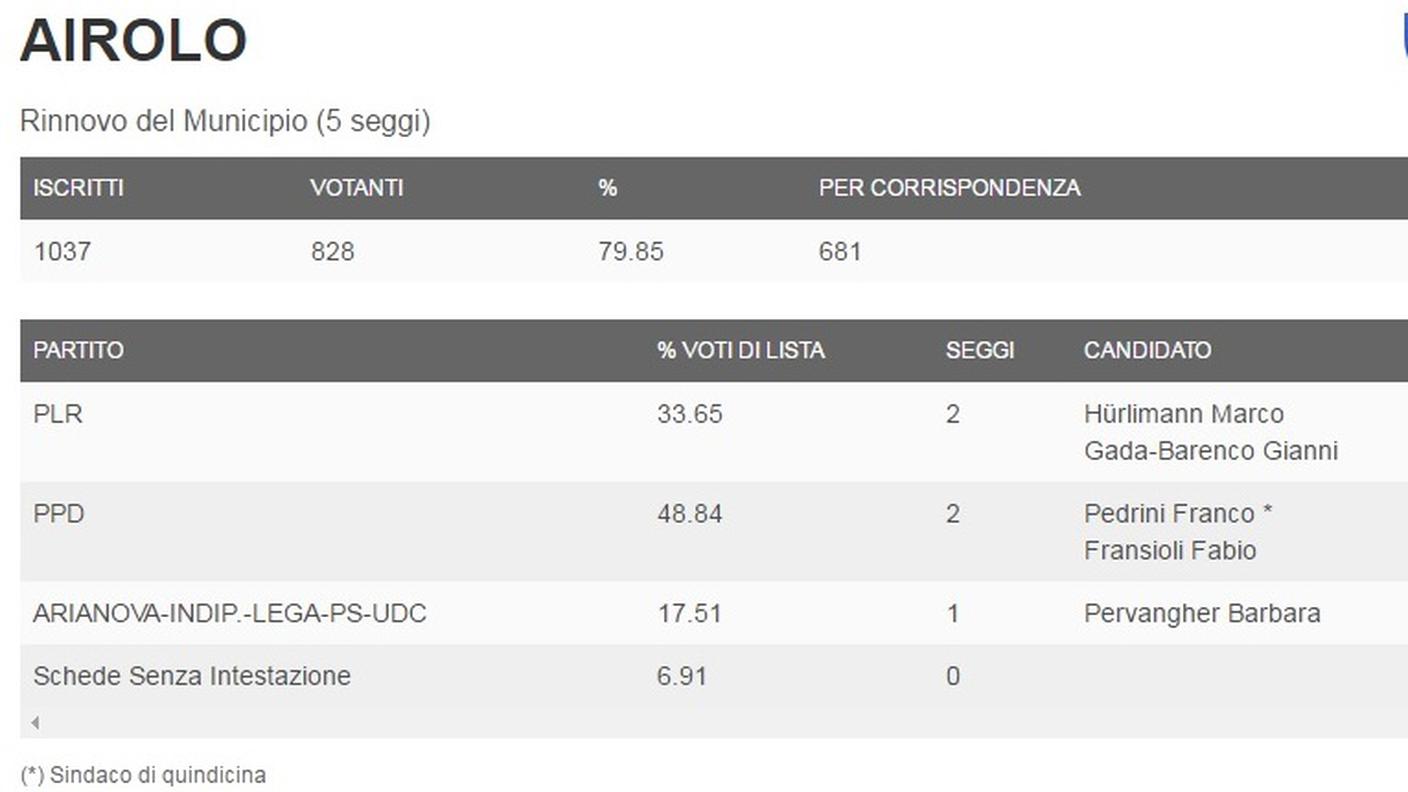
Task: Select the Schede Senza Intestazione row
Action: (x=714, y=676)
